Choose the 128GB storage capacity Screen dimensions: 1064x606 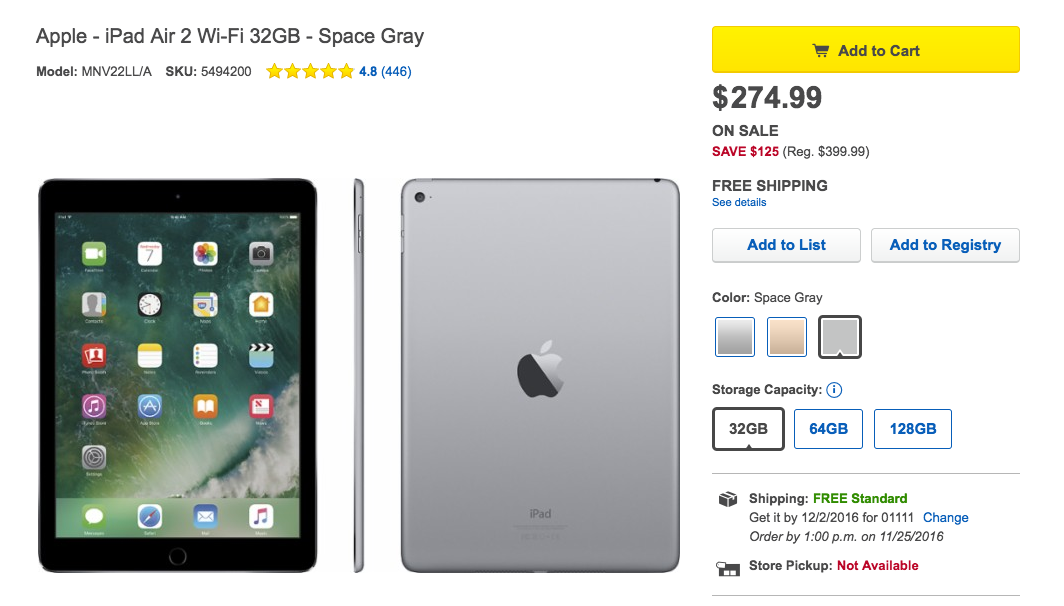912,428
